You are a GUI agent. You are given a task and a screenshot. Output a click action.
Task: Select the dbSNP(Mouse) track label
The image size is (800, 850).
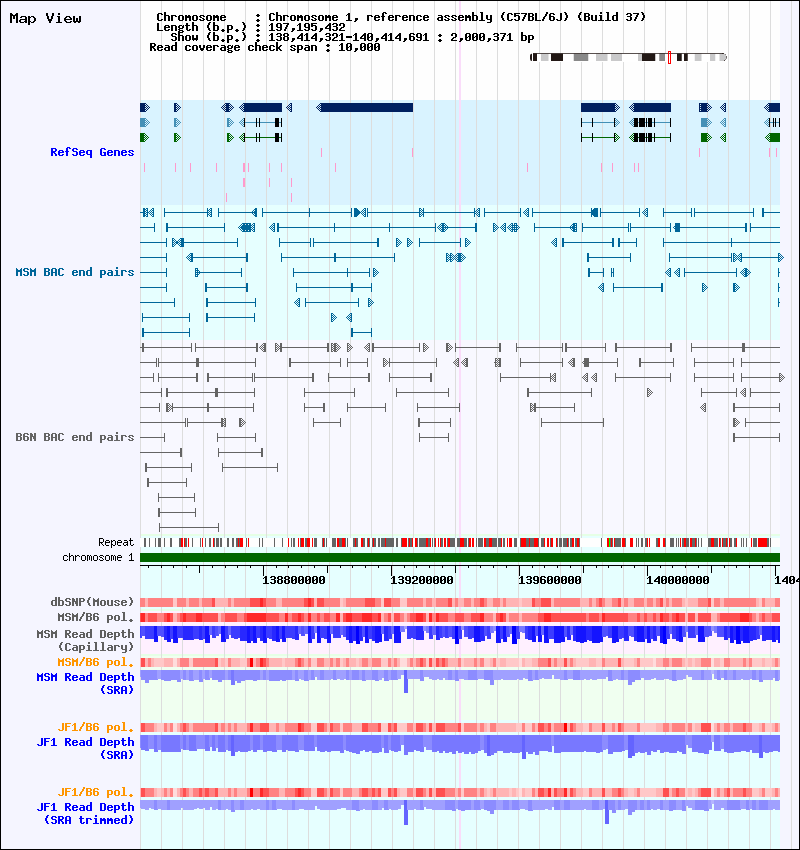92,602
